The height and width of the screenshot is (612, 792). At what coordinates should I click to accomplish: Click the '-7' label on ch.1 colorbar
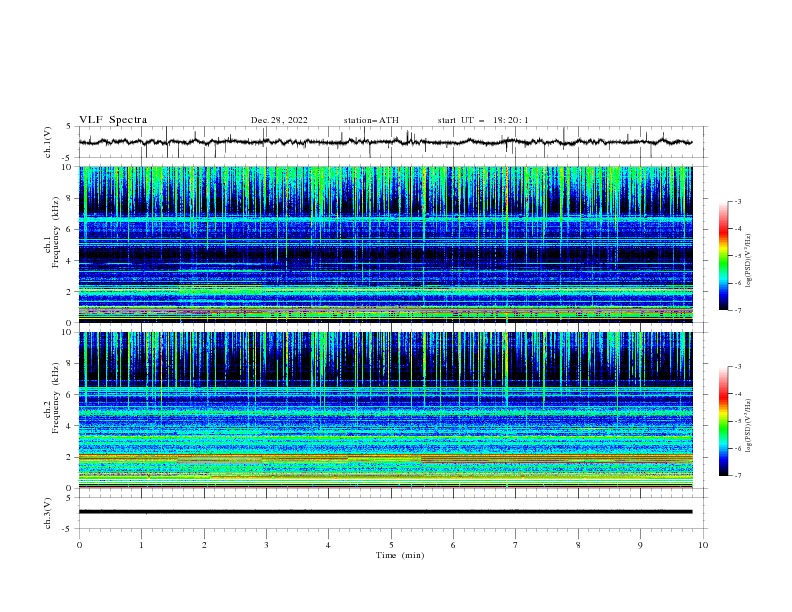click(737, 310)
